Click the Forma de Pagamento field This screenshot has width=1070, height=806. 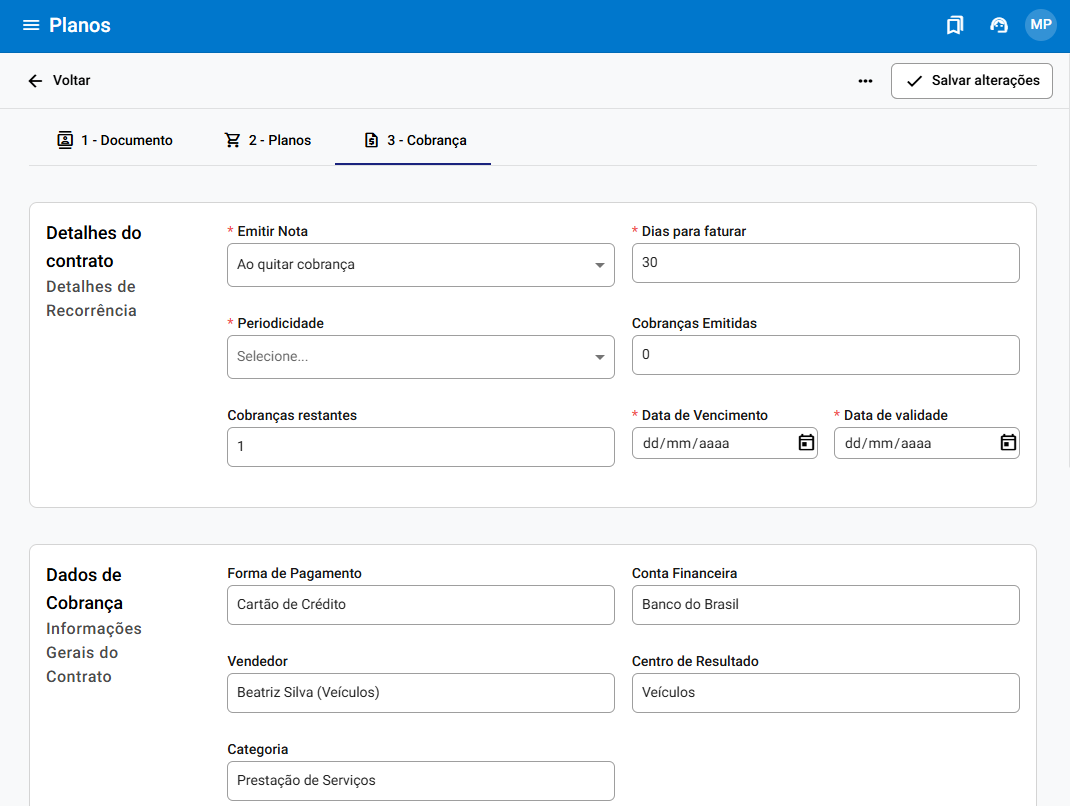click(x=421, y=605)
